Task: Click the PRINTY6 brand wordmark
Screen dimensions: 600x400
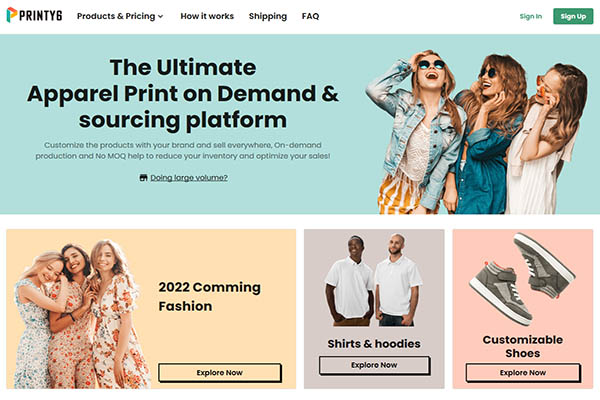Action: [x=41, y=16]
